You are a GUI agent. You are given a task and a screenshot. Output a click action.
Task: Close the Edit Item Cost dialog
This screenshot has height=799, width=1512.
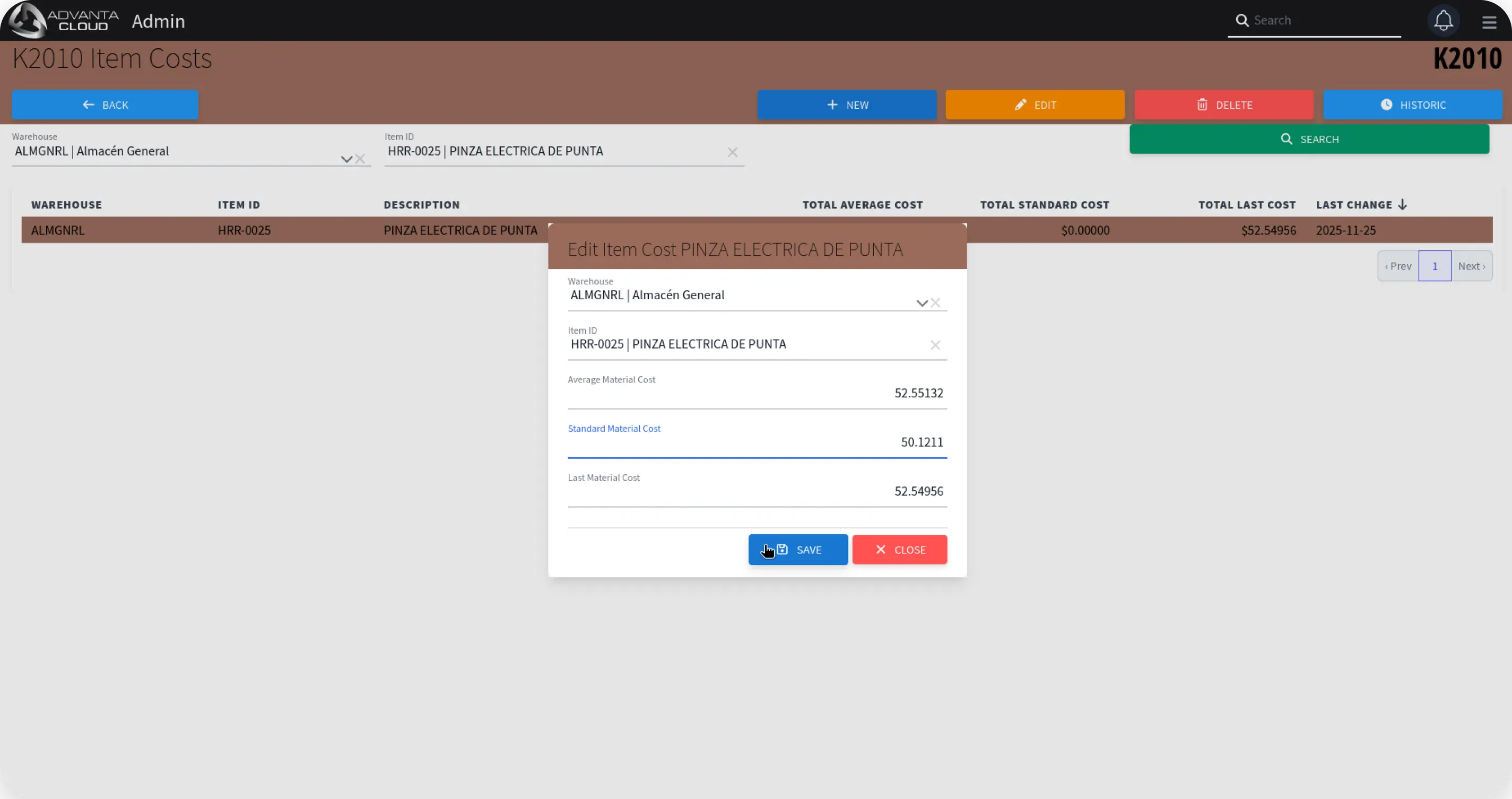pos(899,550)
